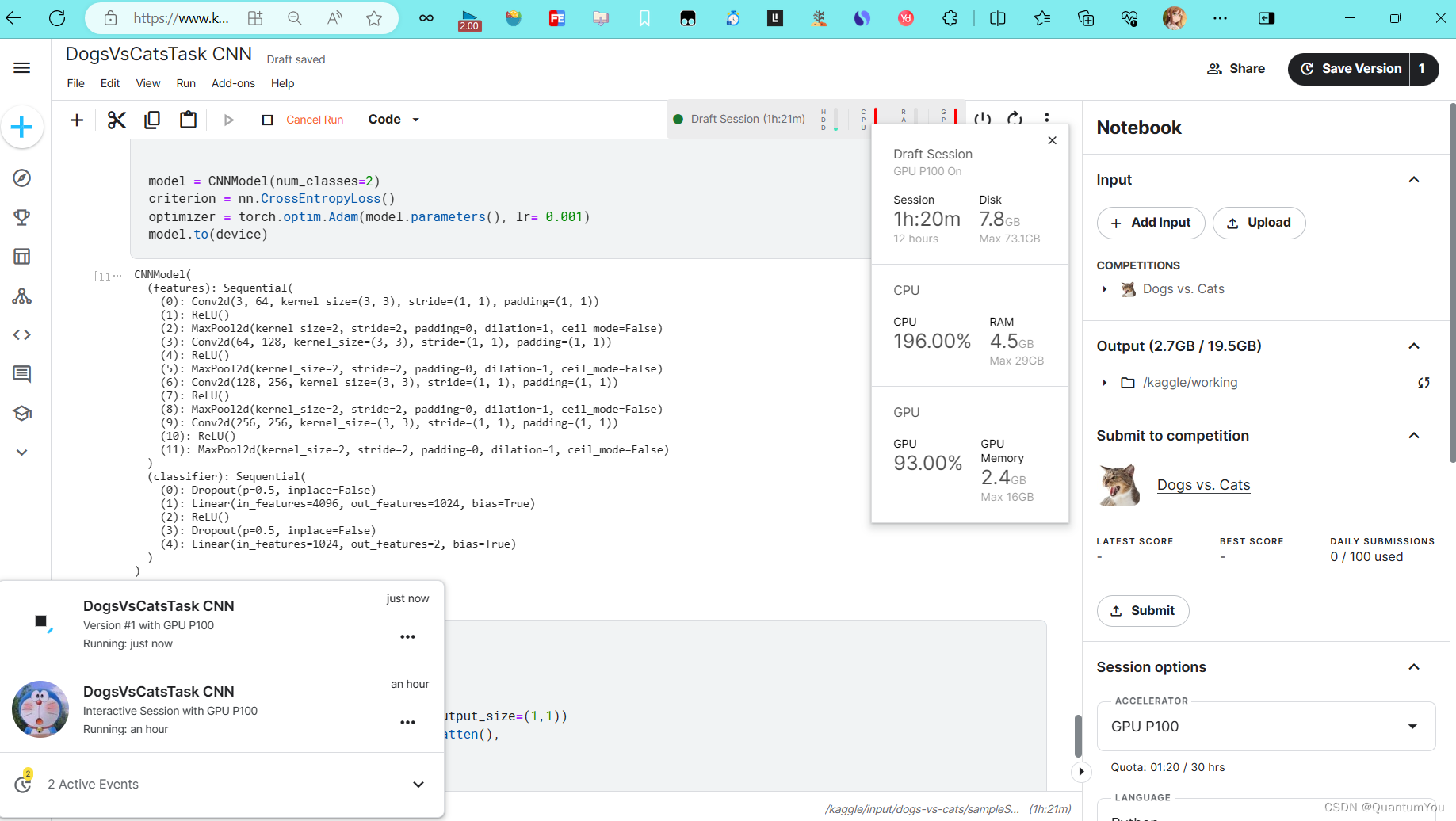1456x821 pixels.
Task: Expand Dogs vs. Cats competition tree item
Action: (1104, 289)
